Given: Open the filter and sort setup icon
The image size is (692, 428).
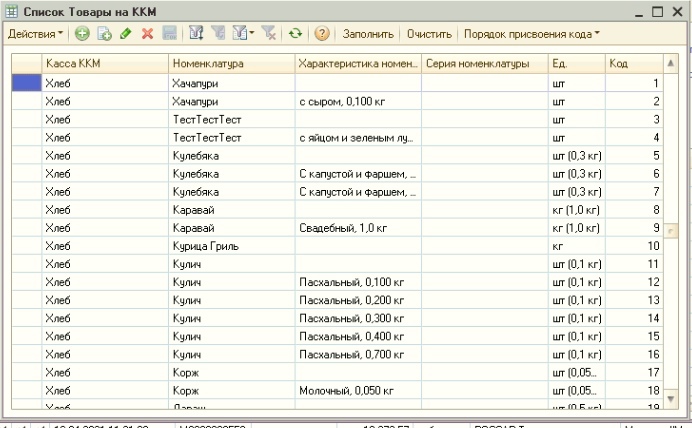Looking at the screenshot, I should (x=194, y=34).
